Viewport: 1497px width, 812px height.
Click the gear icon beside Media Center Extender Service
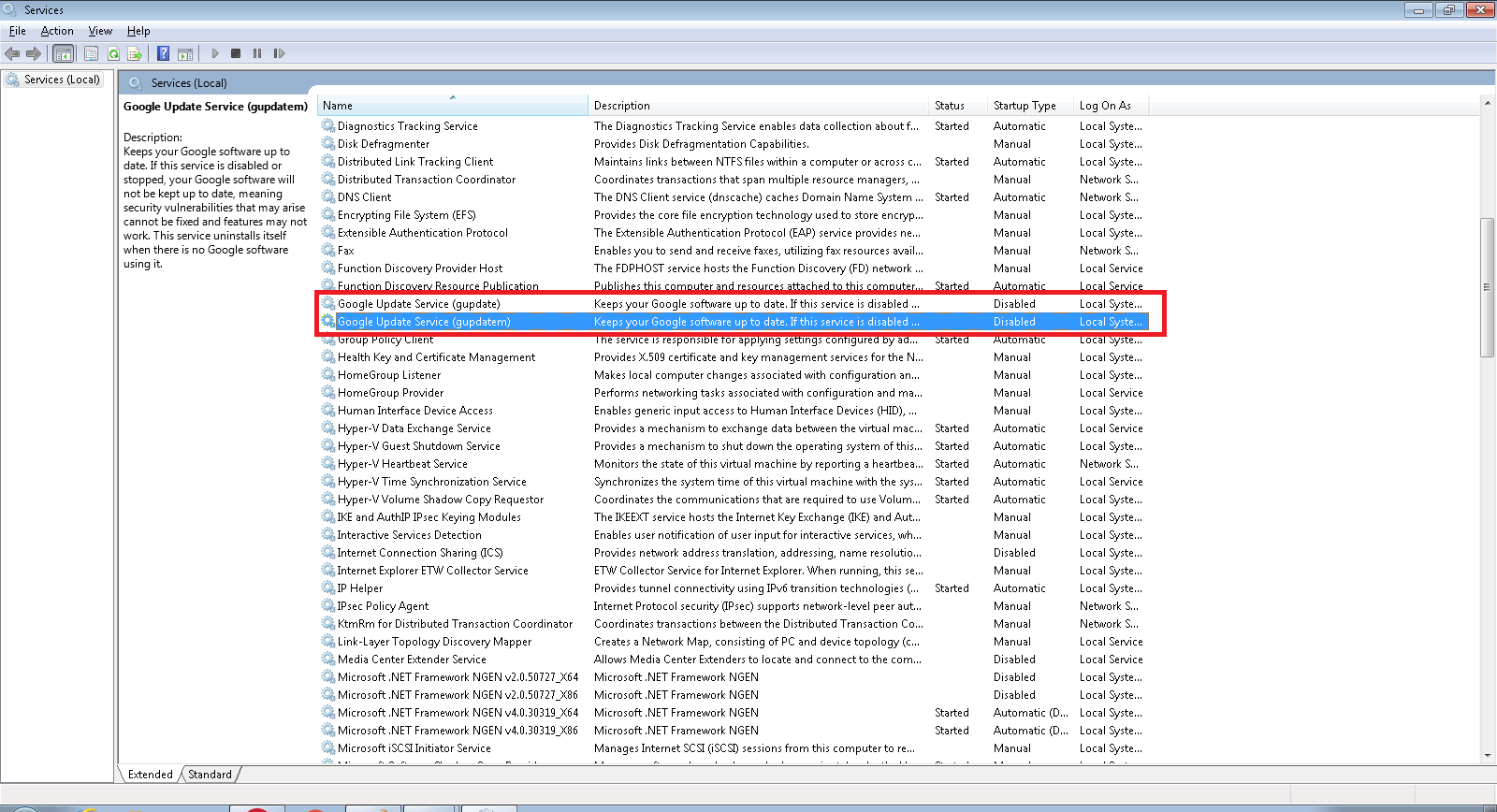(328, 660)
